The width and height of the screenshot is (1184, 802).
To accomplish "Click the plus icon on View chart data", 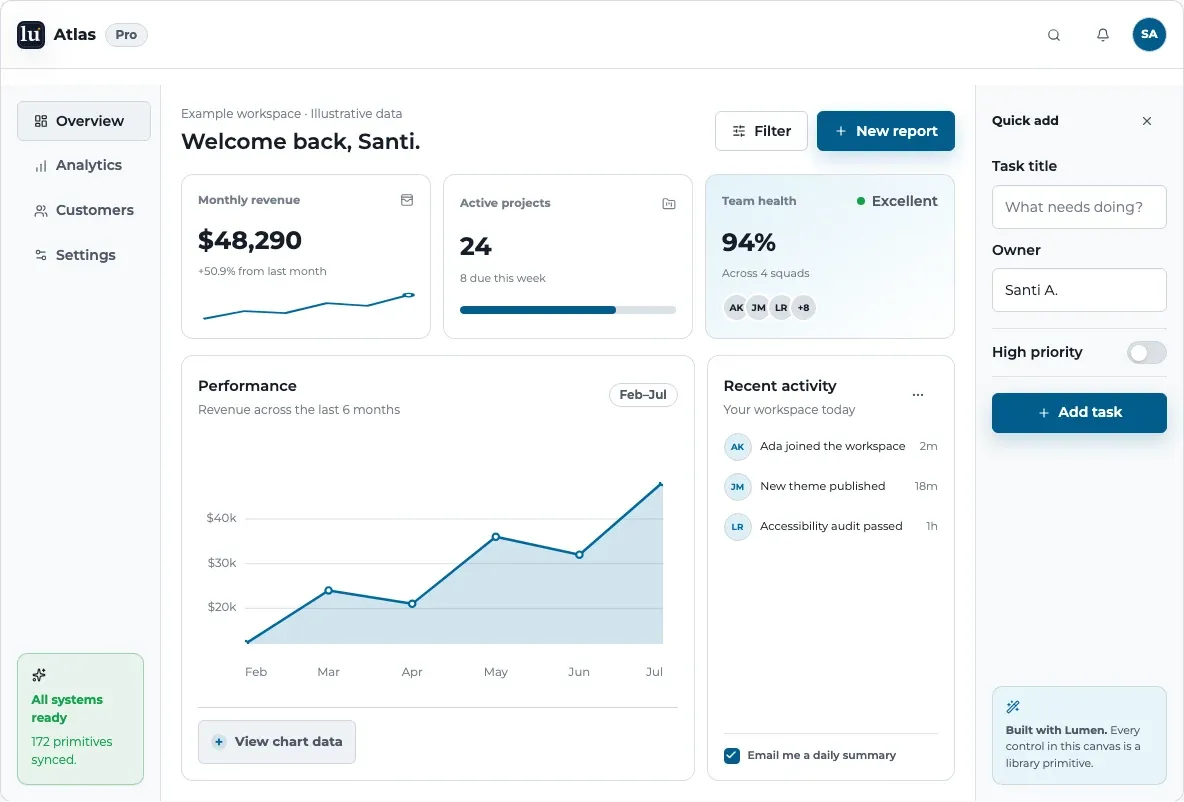I will click(218, 742).
